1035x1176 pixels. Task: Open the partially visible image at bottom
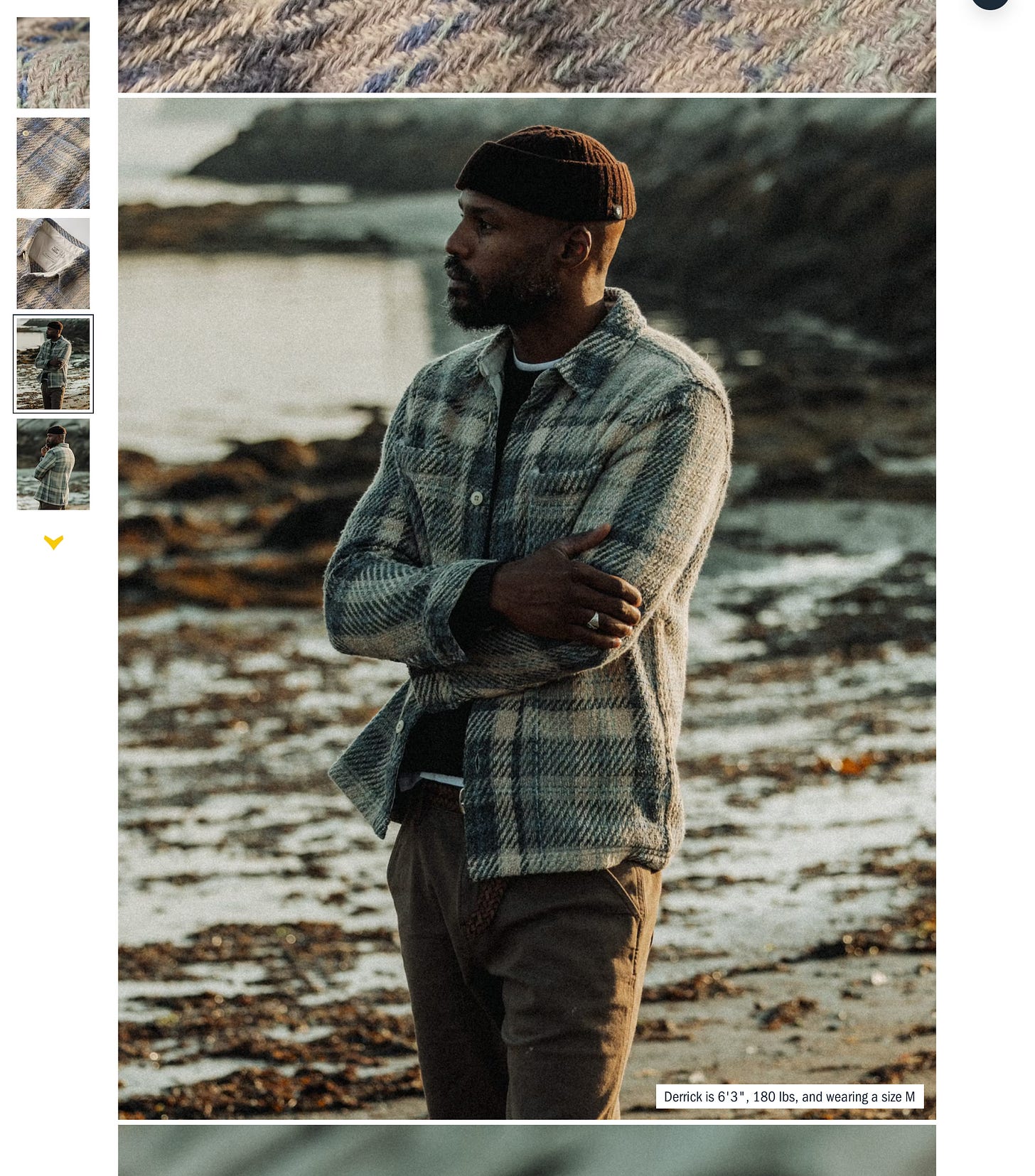click(x=527, y=1150)
